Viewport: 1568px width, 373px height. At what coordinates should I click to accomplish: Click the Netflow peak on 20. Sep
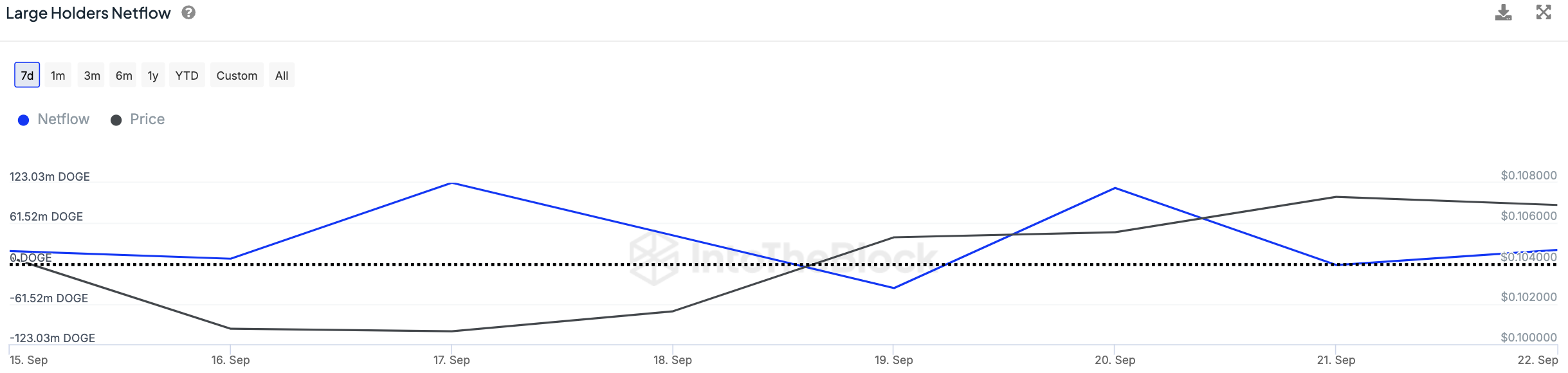(1115, 188)
